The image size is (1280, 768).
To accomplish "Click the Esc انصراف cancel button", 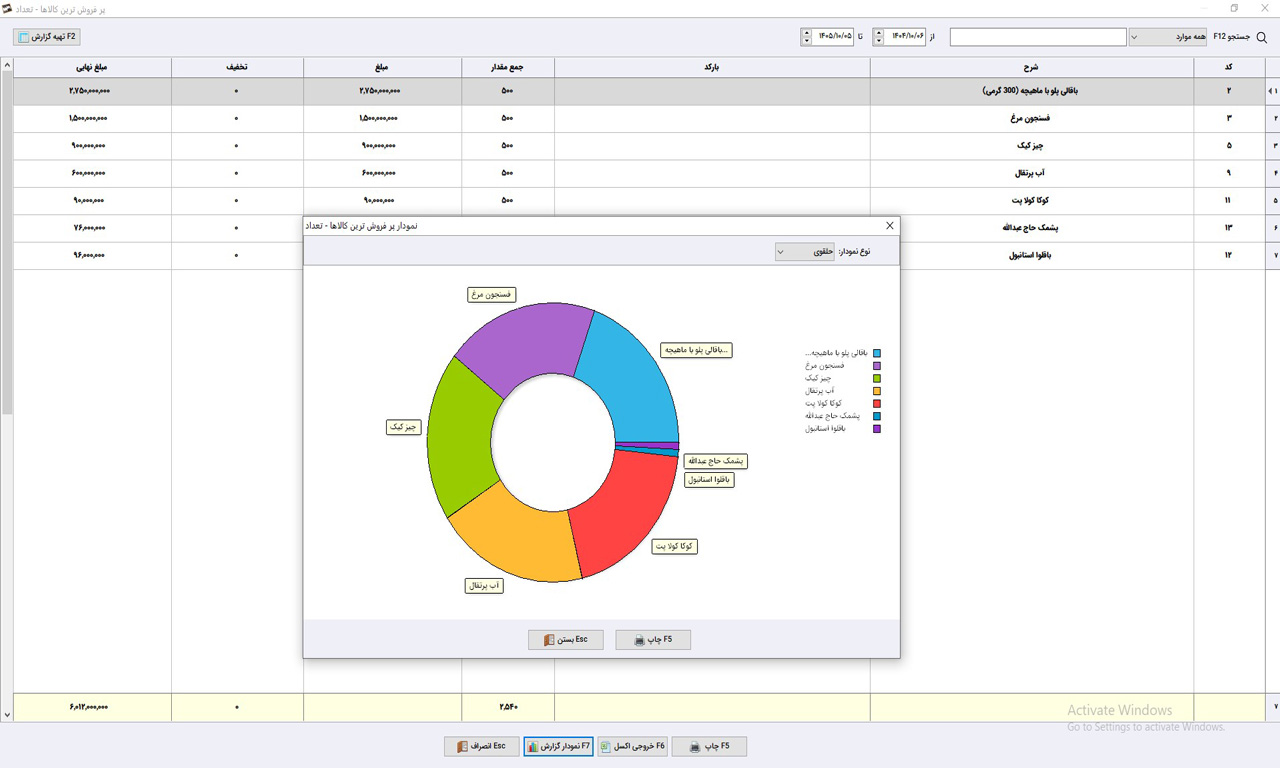I will [x=482, y=746].
